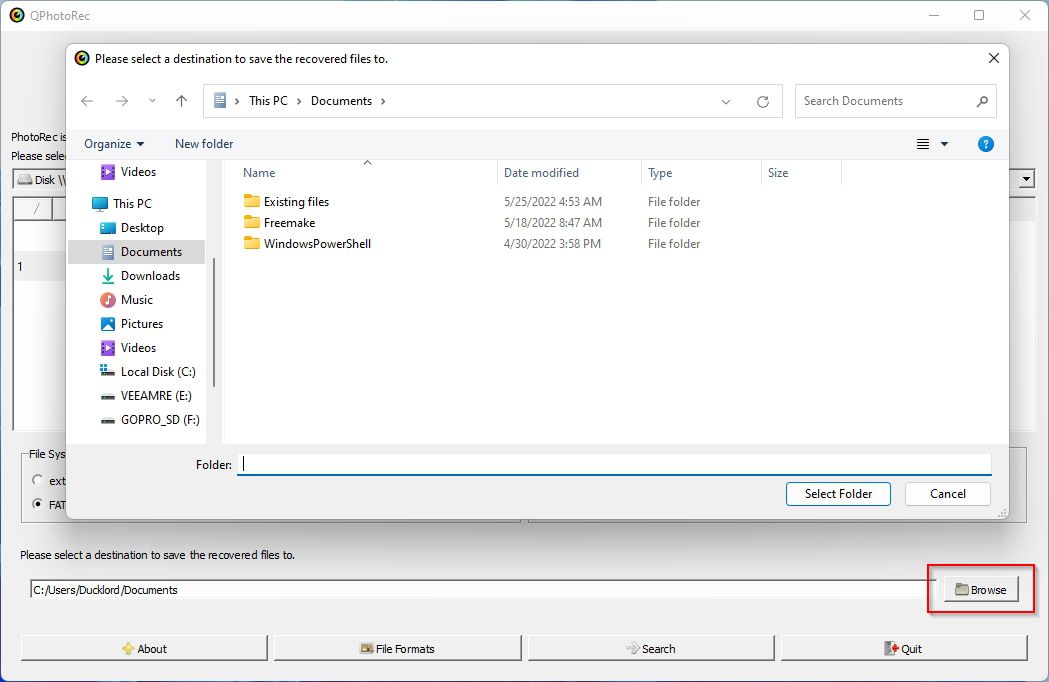Screen dimensions: 1049x682
Task: Select the Freemake folder
Action: tap(279, 223)
